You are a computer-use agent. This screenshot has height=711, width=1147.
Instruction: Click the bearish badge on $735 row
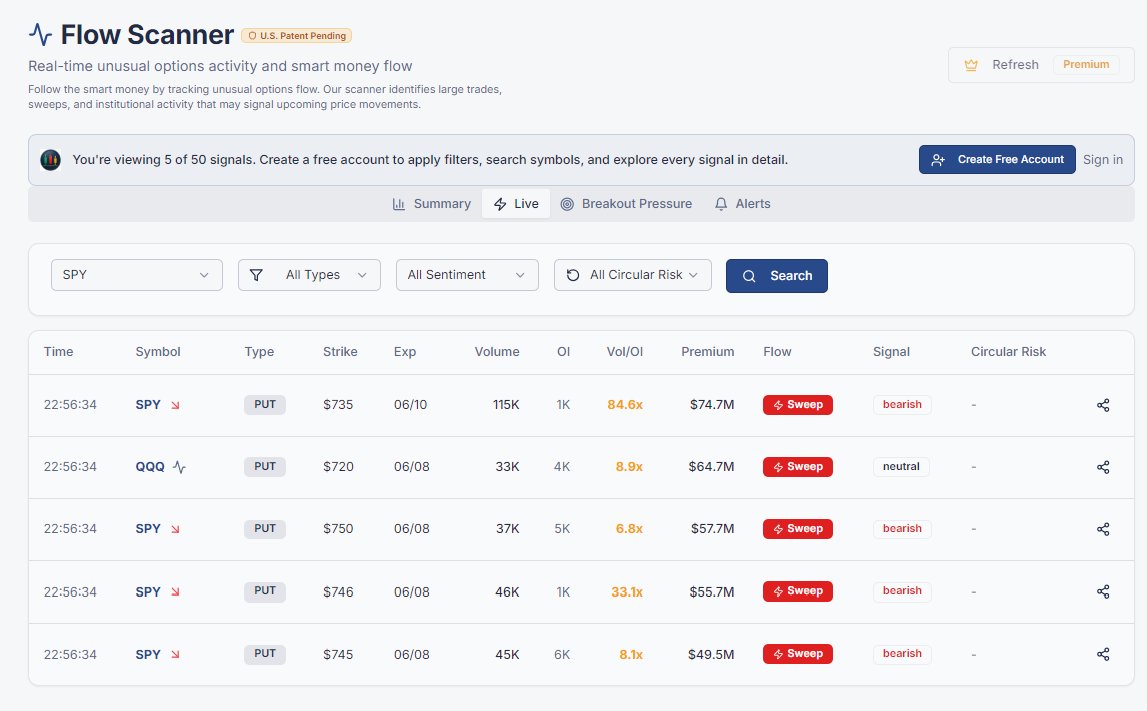(902, 405)
